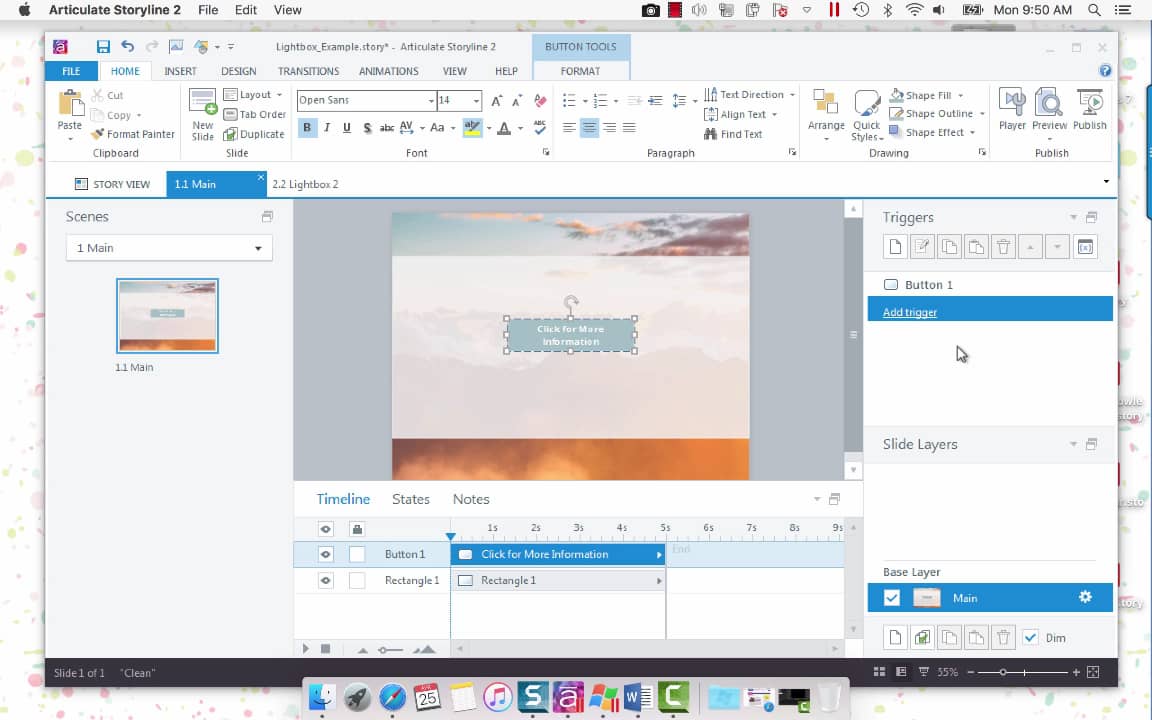Edit the selected trigger
This screenshot has width=1152, height=720.
922,247
